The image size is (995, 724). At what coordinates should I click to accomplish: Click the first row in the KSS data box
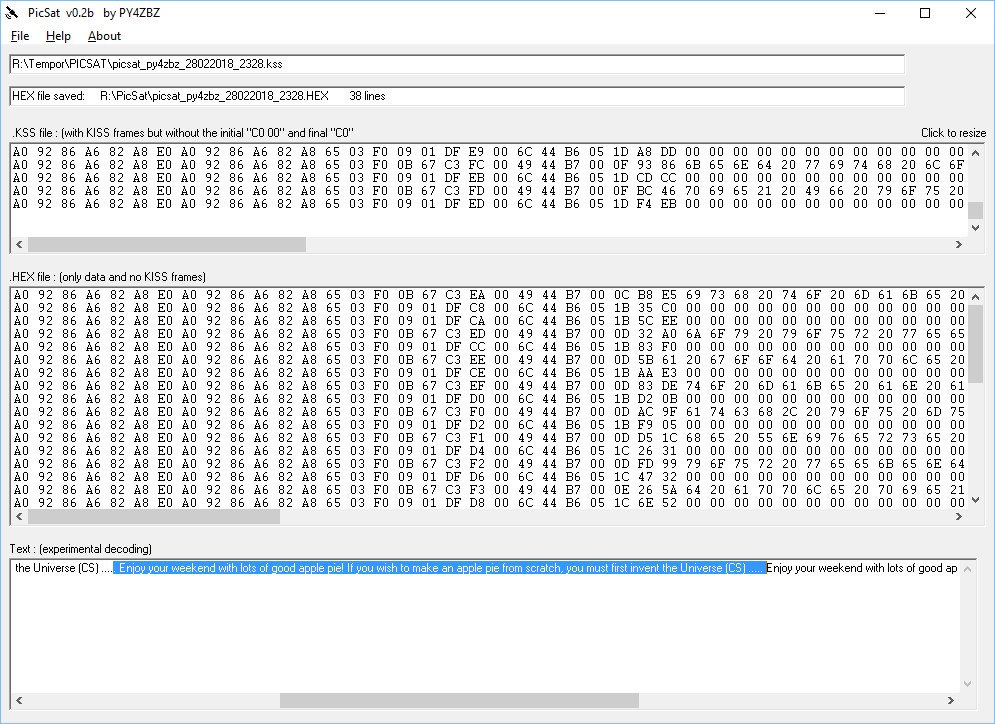pyautogui.click(x=489, y=152)
